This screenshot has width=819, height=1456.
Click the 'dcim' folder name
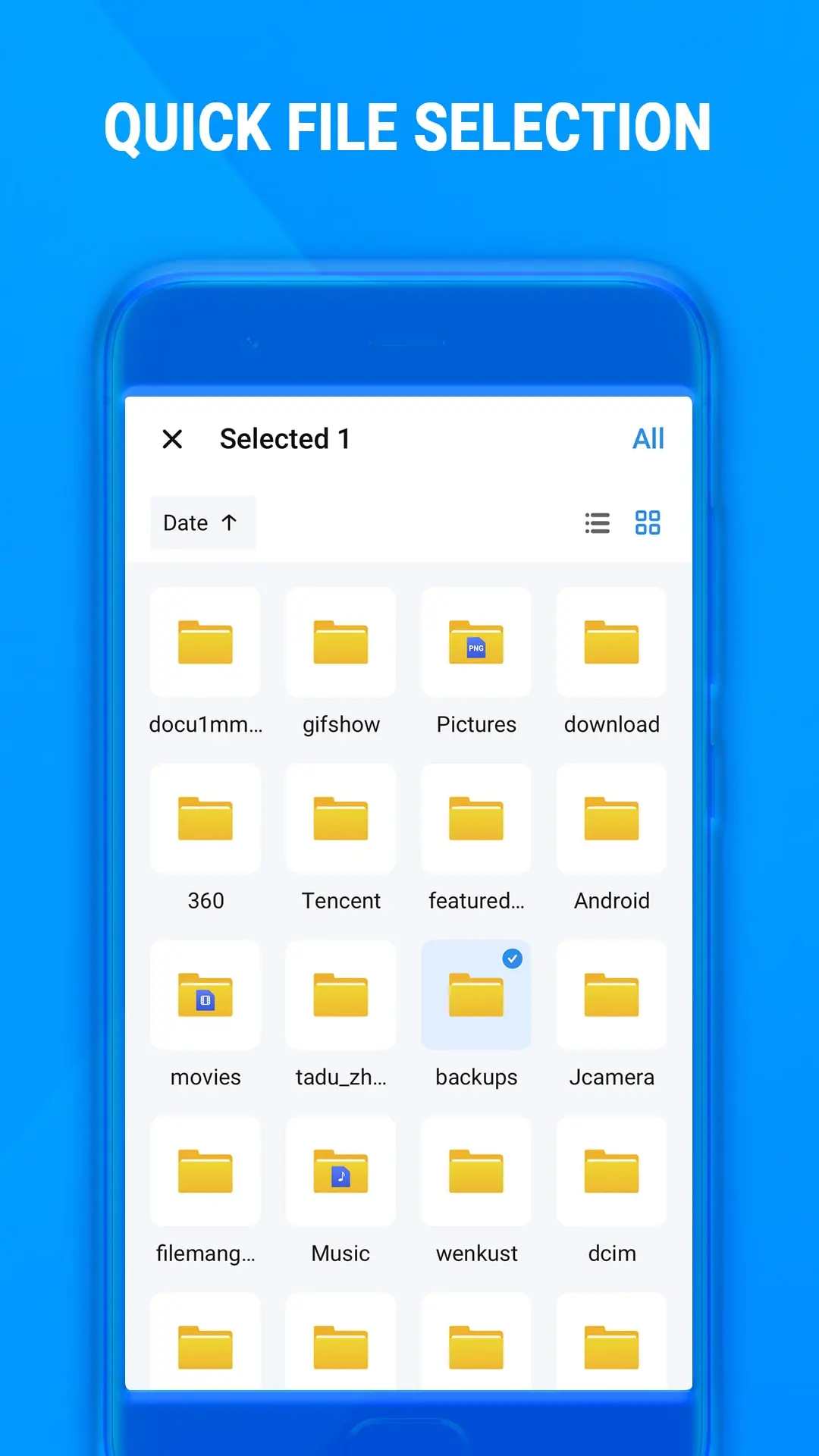click(612, 1253)
